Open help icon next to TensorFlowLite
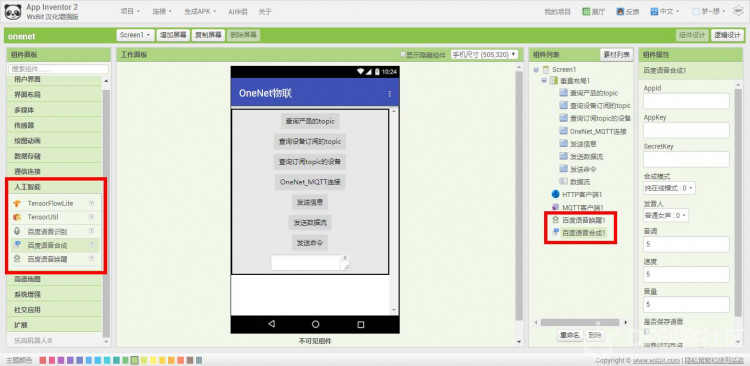The width and height of the screenshot is (750, 366). coord(91,203)
